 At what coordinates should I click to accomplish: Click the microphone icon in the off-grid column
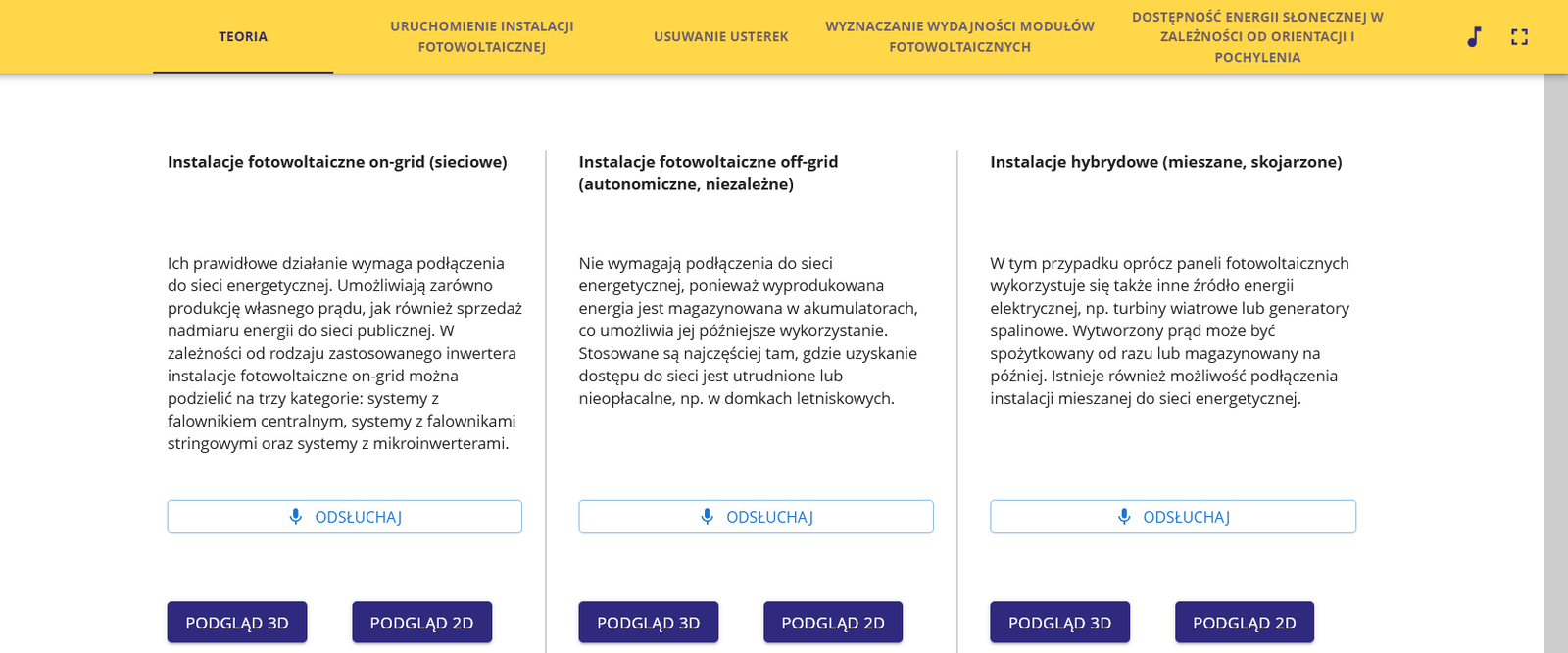[708, 517]
